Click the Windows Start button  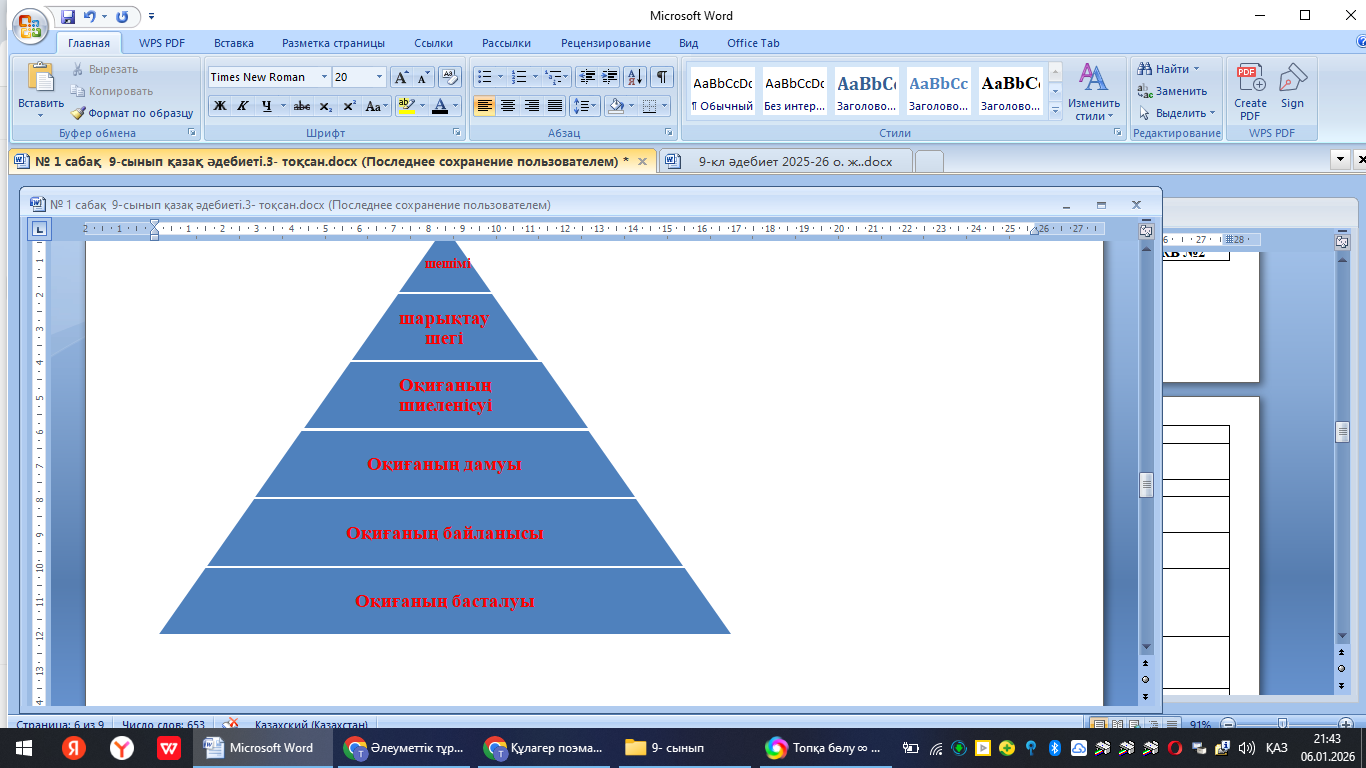pyautogui.click(x=24, y=748)
